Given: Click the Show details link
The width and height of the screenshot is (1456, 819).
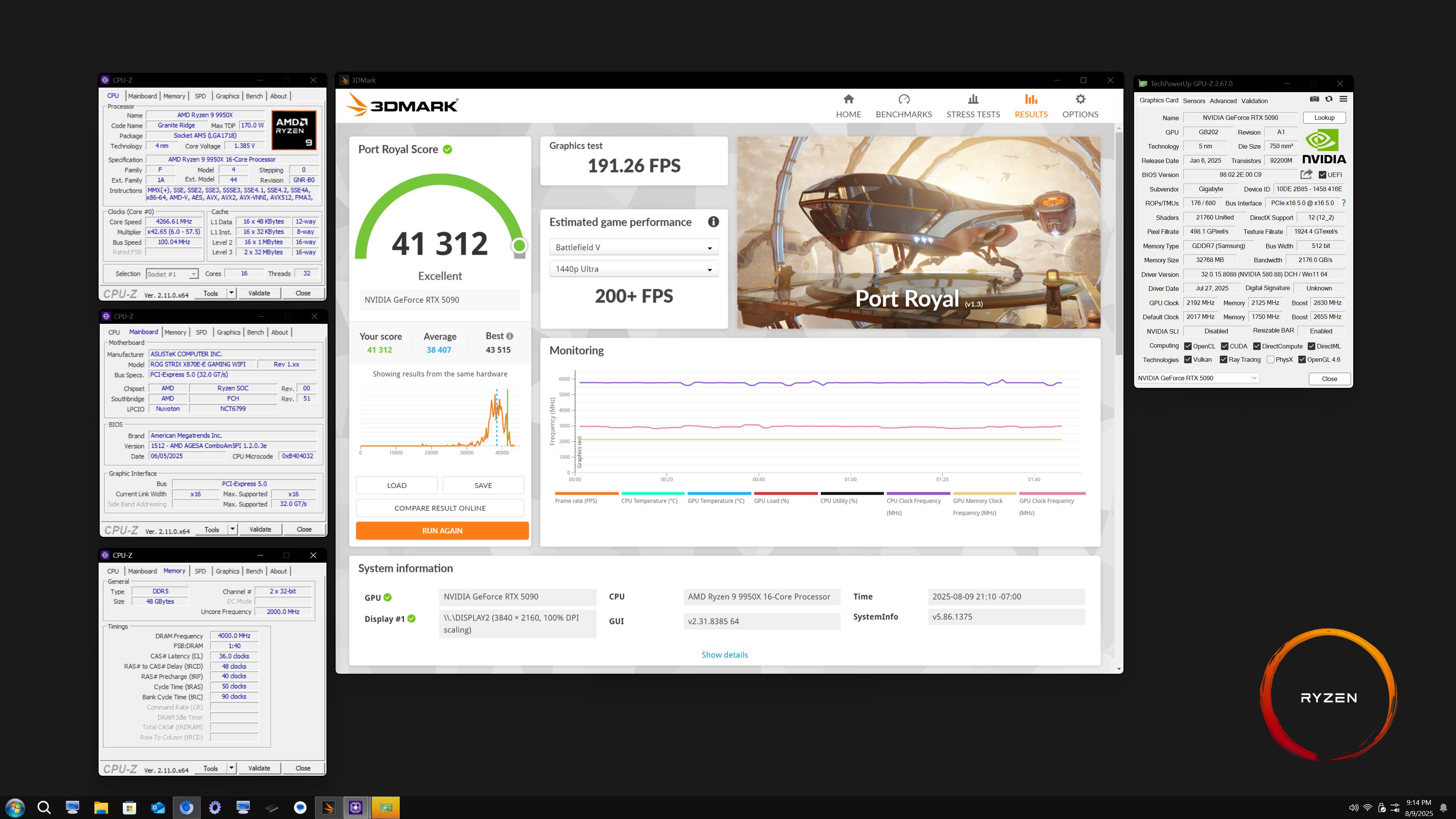Looking at the screenshot, I should tap(724, 654).
